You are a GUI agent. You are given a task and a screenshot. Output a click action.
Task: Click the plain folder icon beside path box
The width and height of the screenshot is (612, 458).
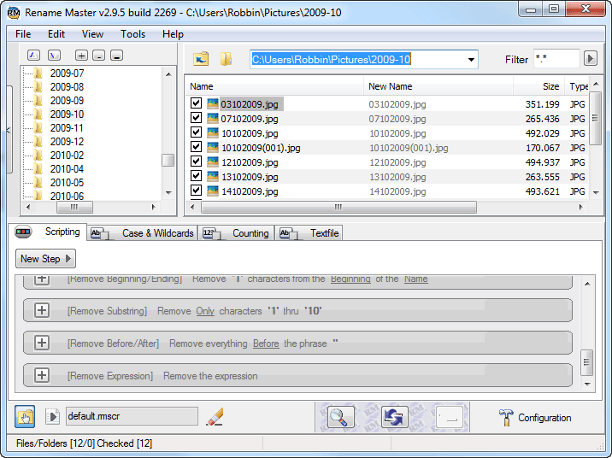pos(226,59)
